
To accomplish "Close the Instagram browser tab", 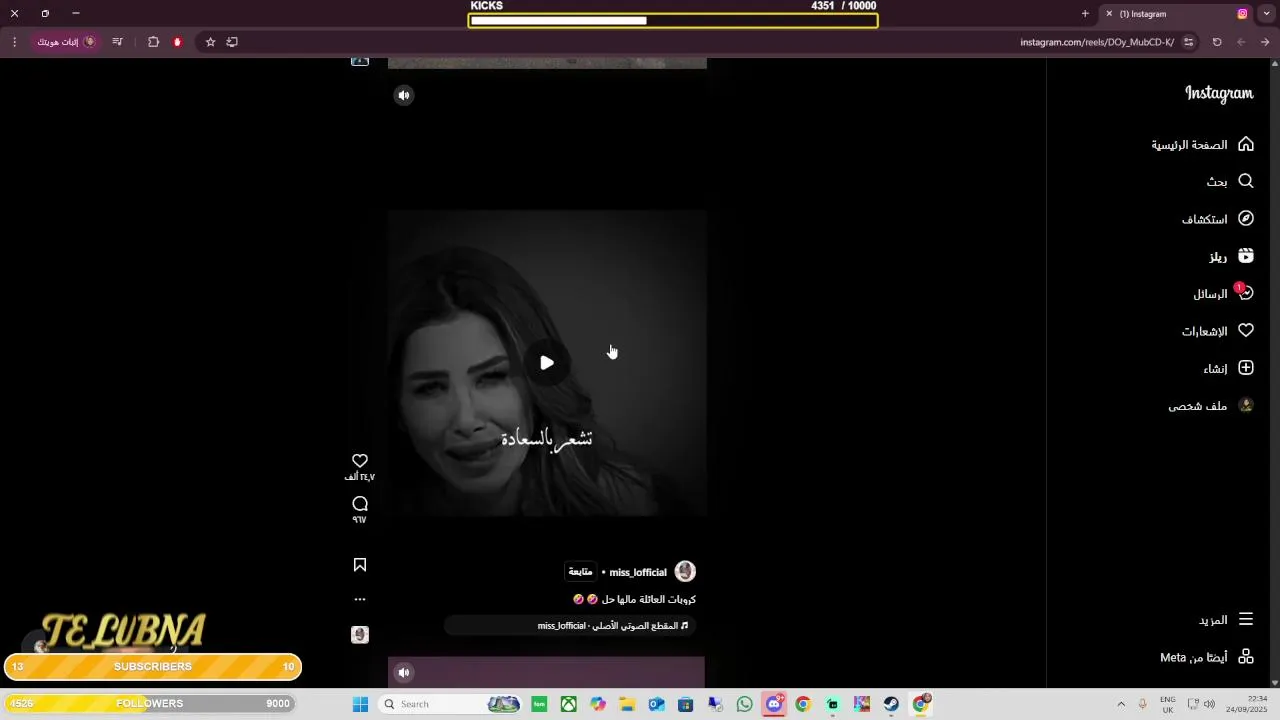I will pyautogui.click(x=1109, y=14).
